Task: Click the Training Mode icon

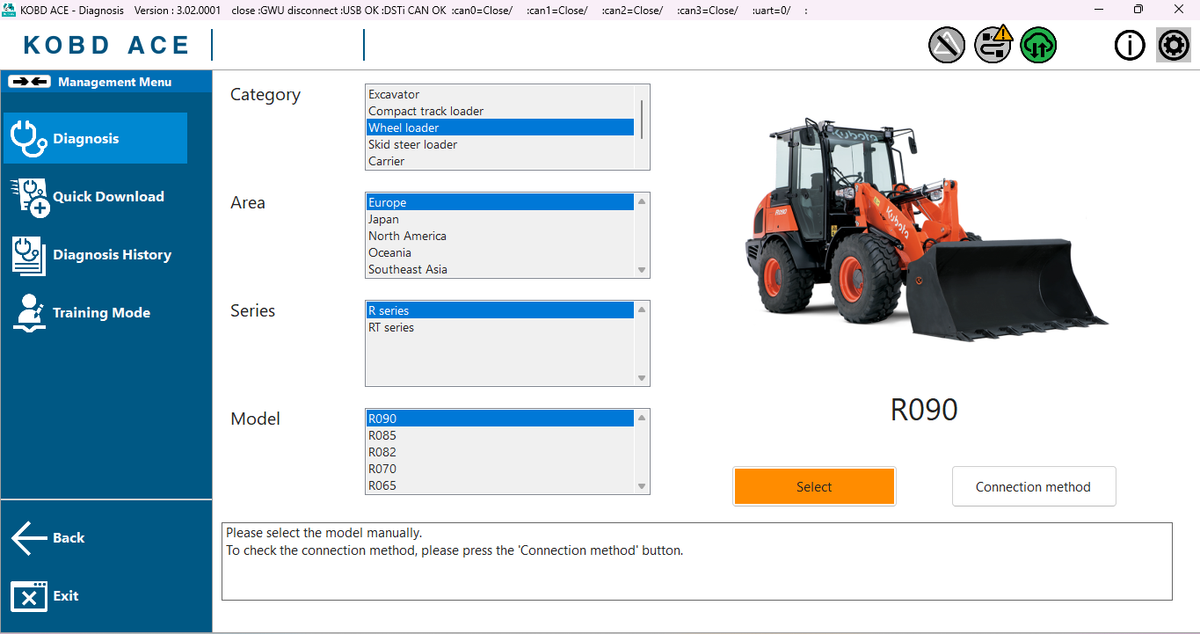Action: tap(29, 313)
